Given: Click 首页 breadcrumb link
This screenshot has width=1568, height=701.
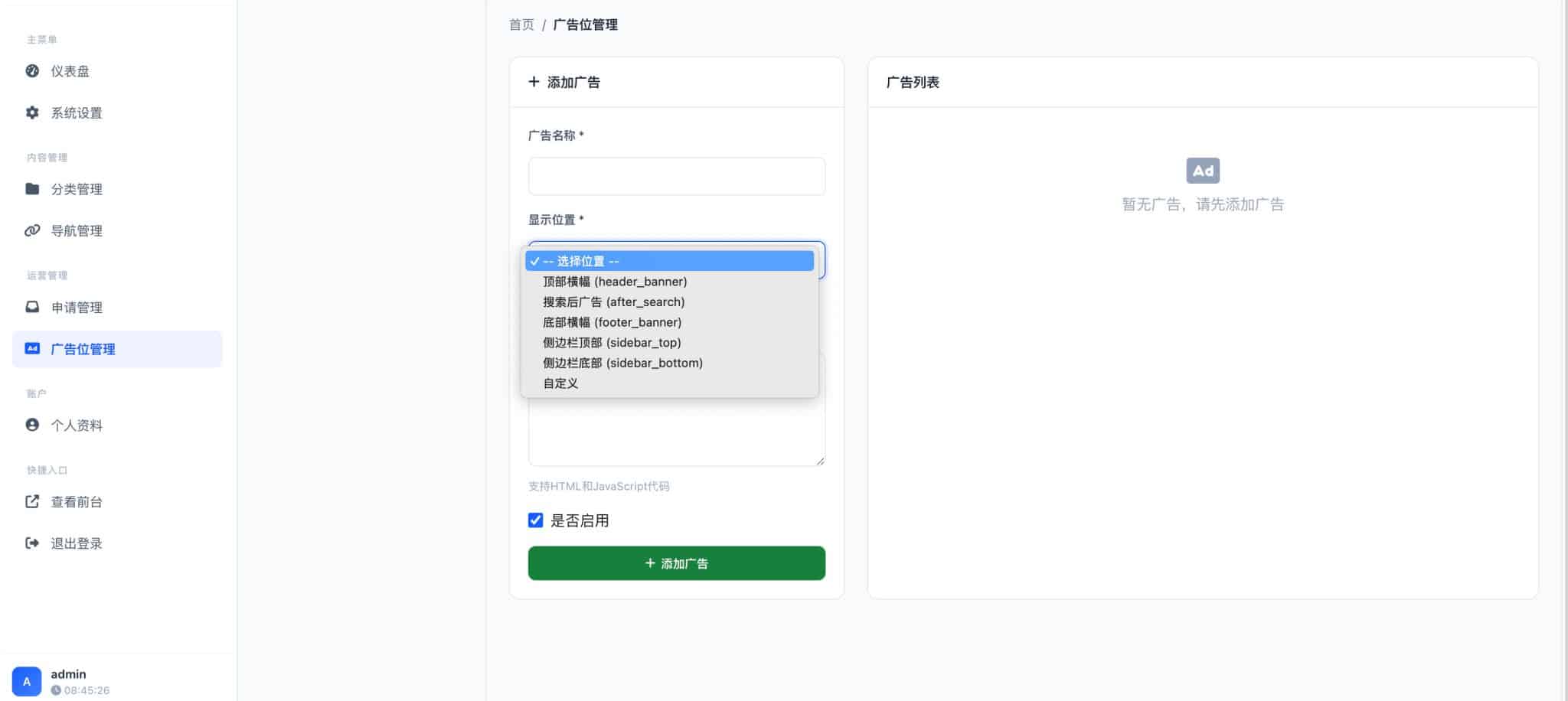Looking at the screenshot, I should (x=521, y=24).
